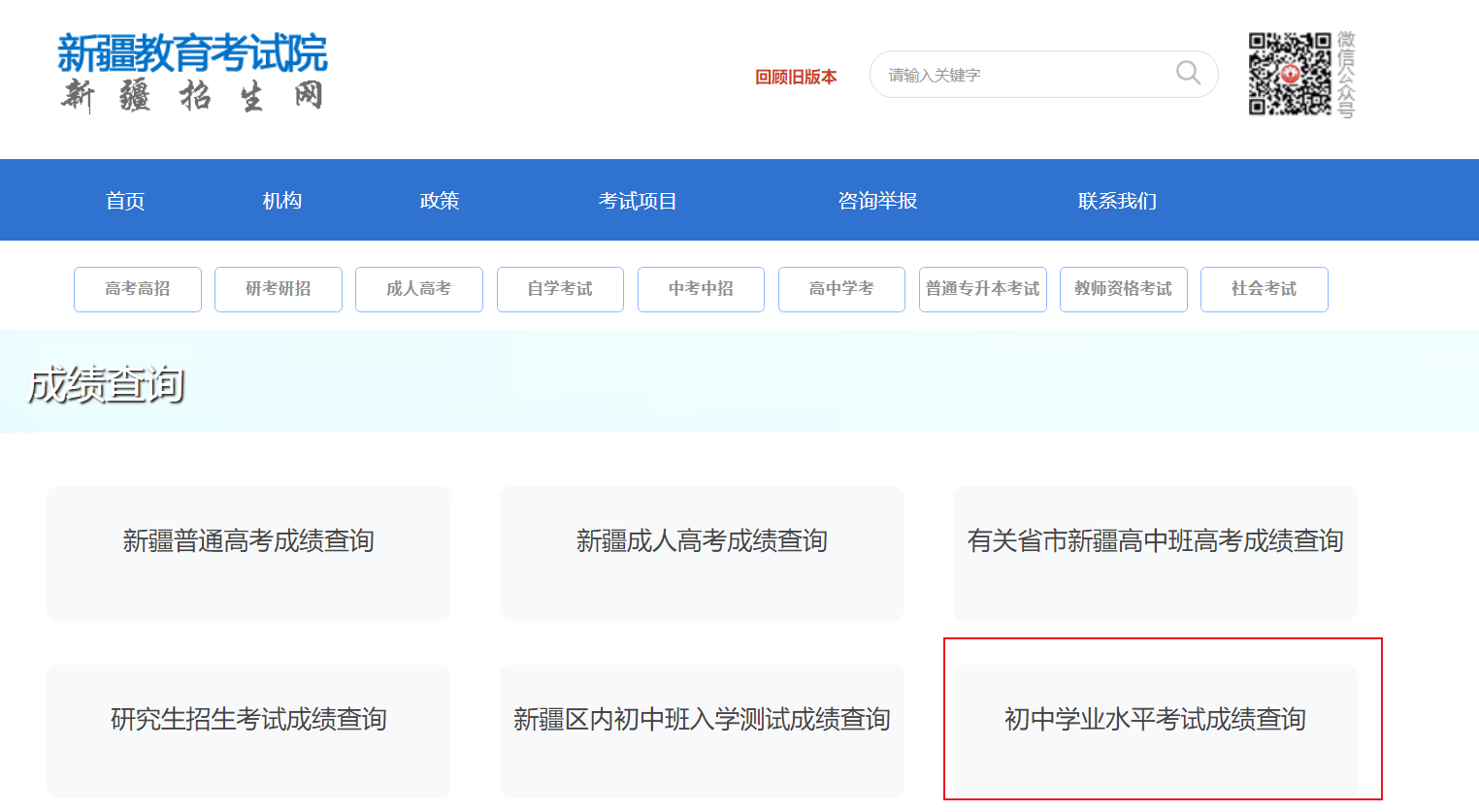The width and height of the screenshot is (1479, 812).
Task: Open the 考试项目 navigation item
Action: point(638,201)
